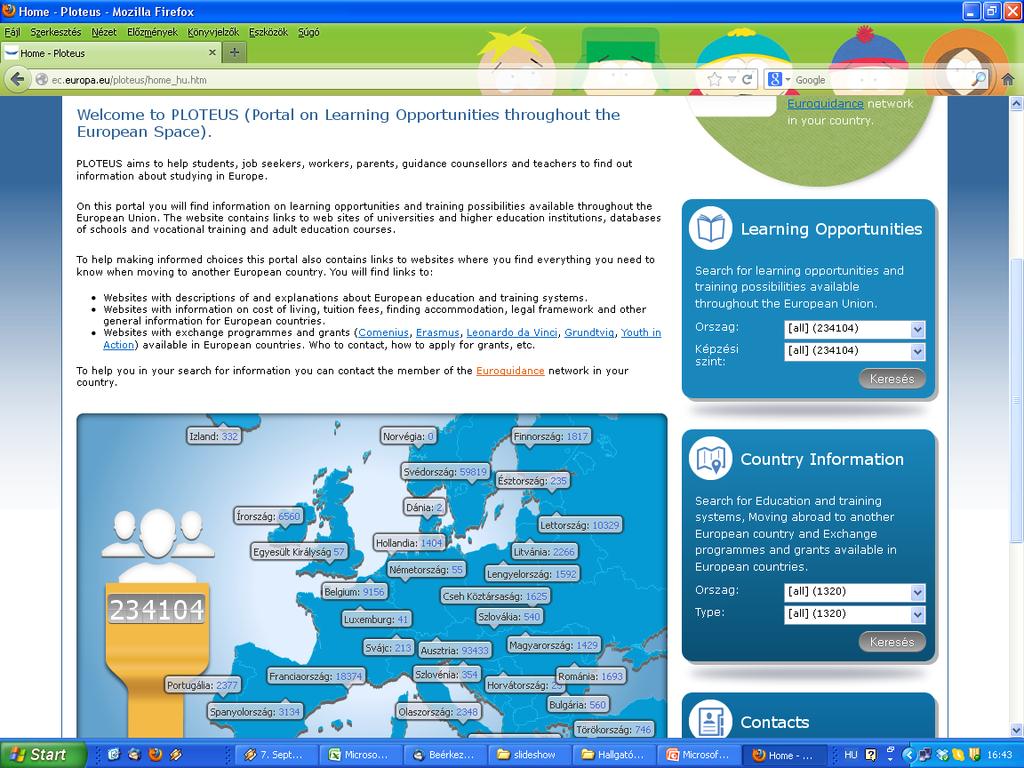This screenshot has height=768, width=1024.
Task: Click the HU language indicator in tray
Action: tap(851, 755)
